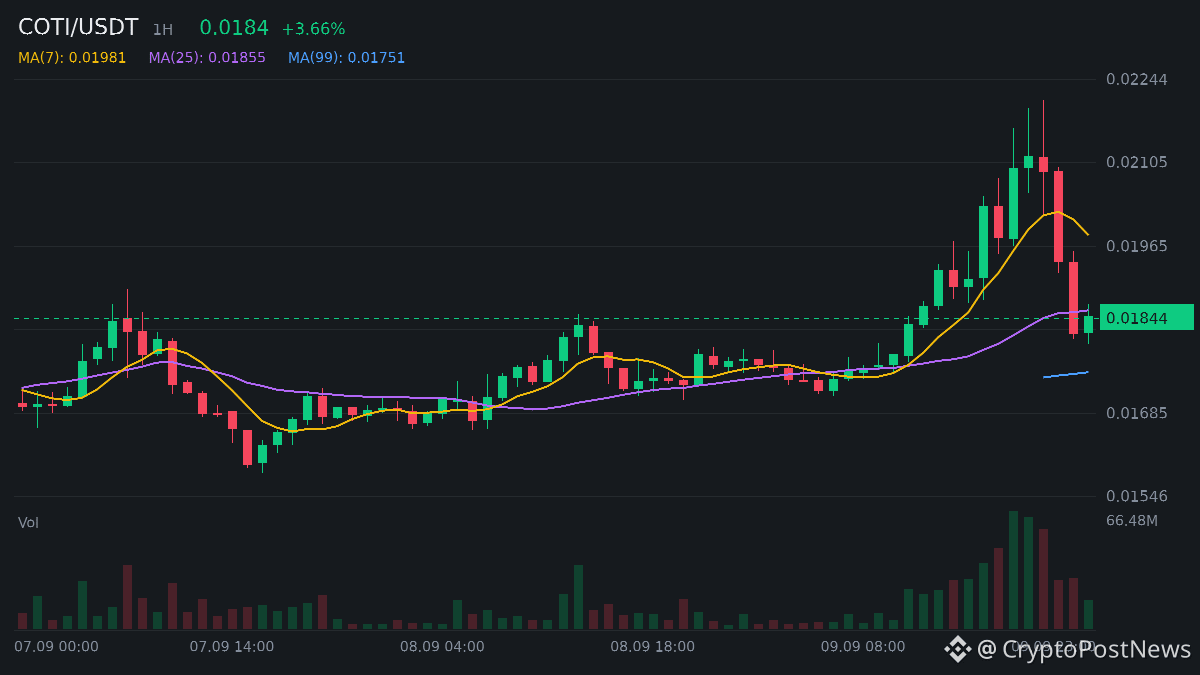Select the 1H timeframe label
The width and height of the screenshot is (1200, 675).
[x=162, y=30]
